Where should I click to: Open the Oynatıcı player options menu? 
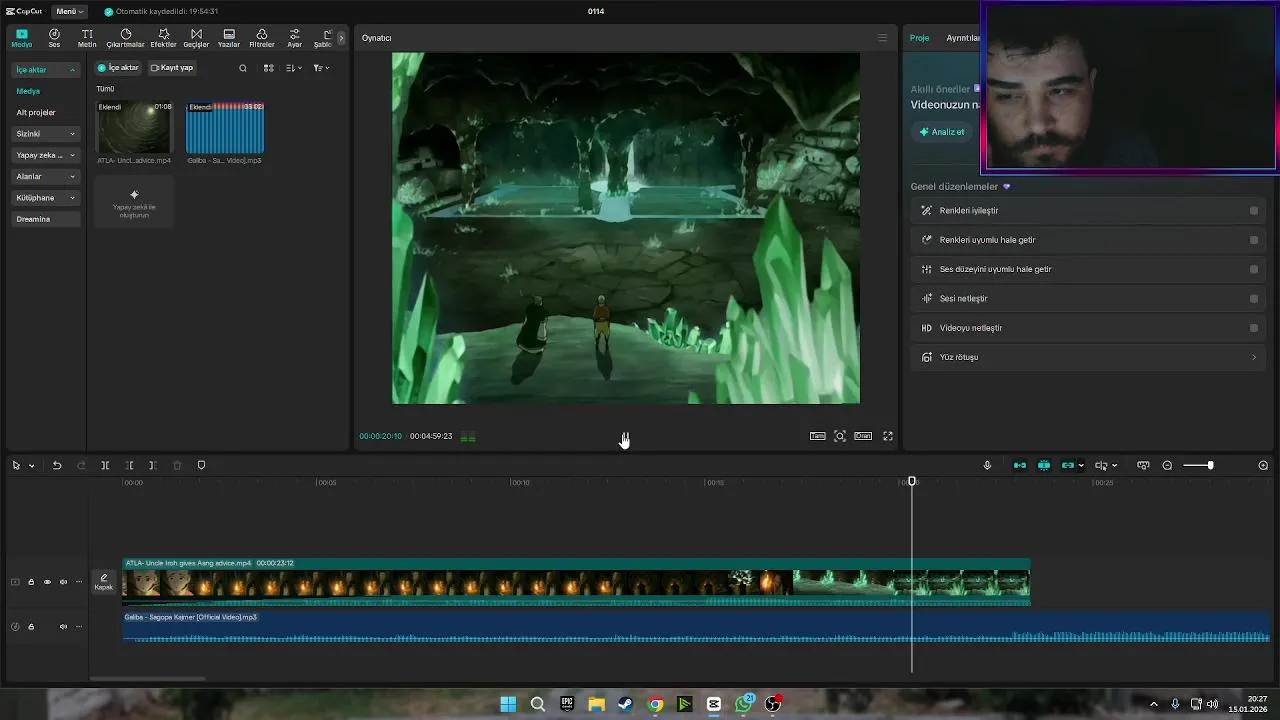[882, 38]
